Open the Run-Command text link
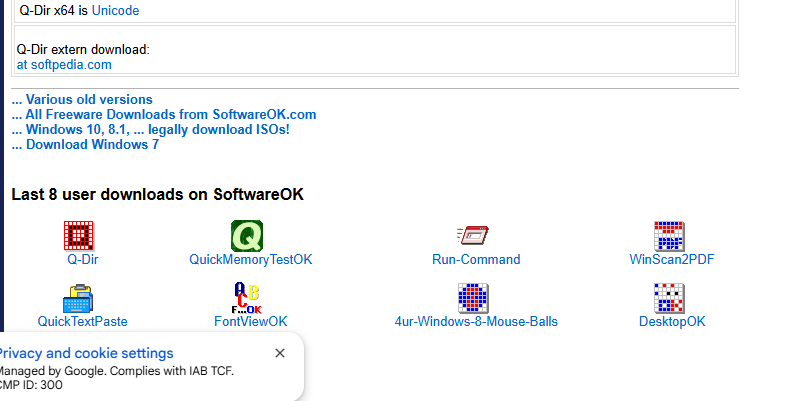The height and width of the screenshot is (401, 791). (x=476, y=259)
